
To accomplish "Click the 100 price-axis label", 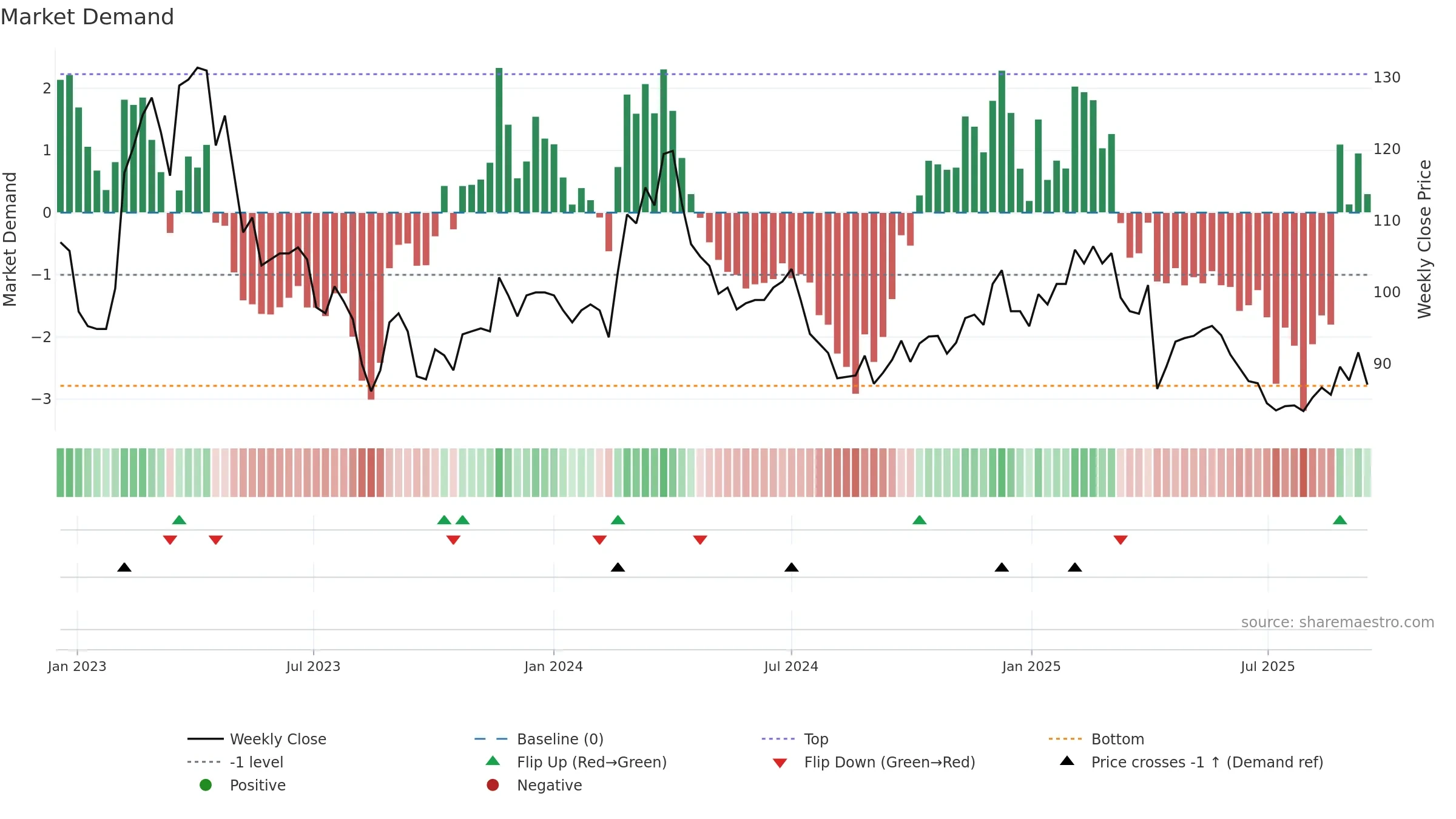I will coord(1387,292).
